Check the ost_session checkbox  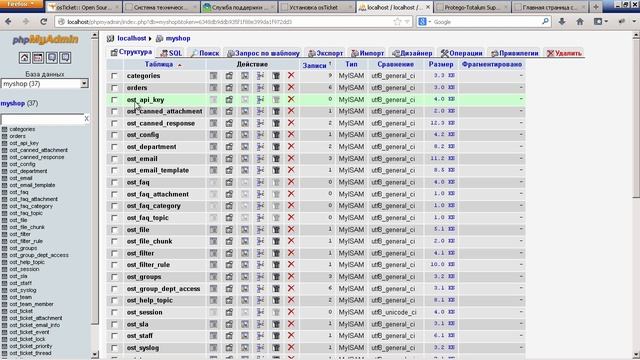coord(114,313)
